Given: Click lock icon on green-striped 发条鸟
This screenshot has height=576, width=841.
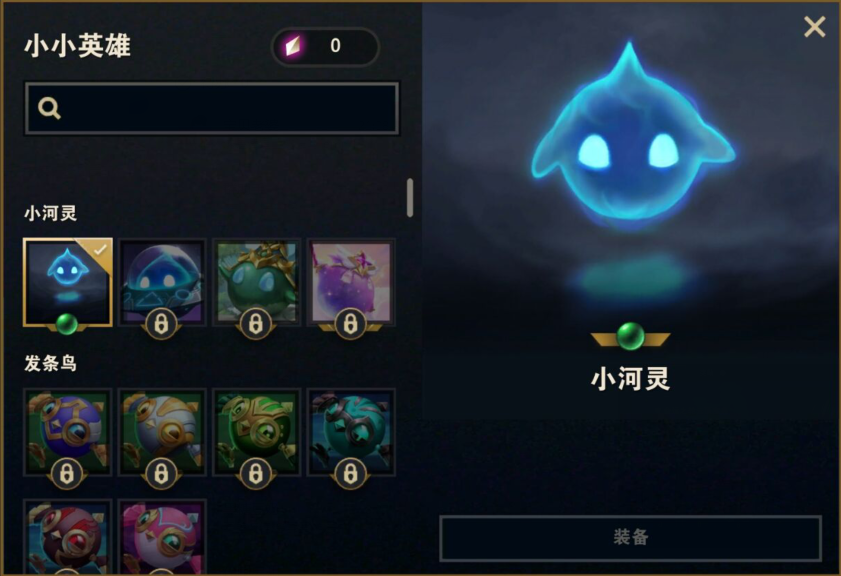Looking at the screenshot, I should (x=256, y=474).
